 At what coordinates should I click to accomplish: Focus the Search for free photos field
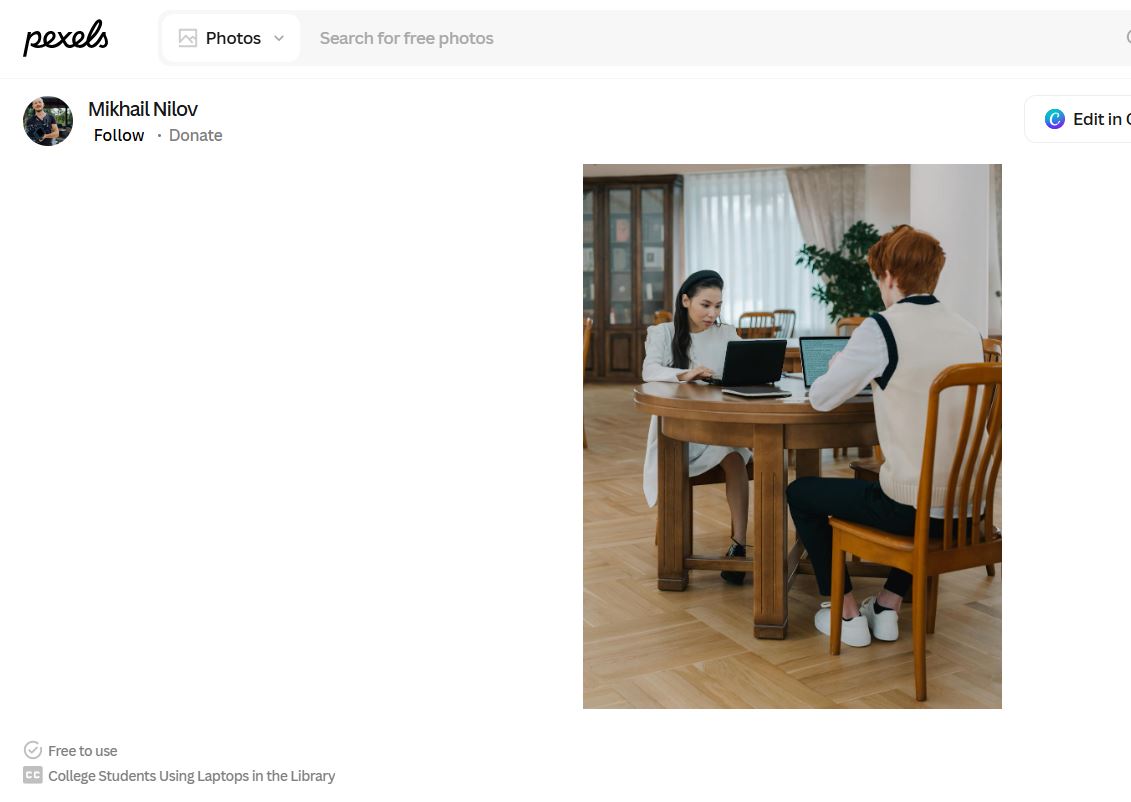[714, 38]
